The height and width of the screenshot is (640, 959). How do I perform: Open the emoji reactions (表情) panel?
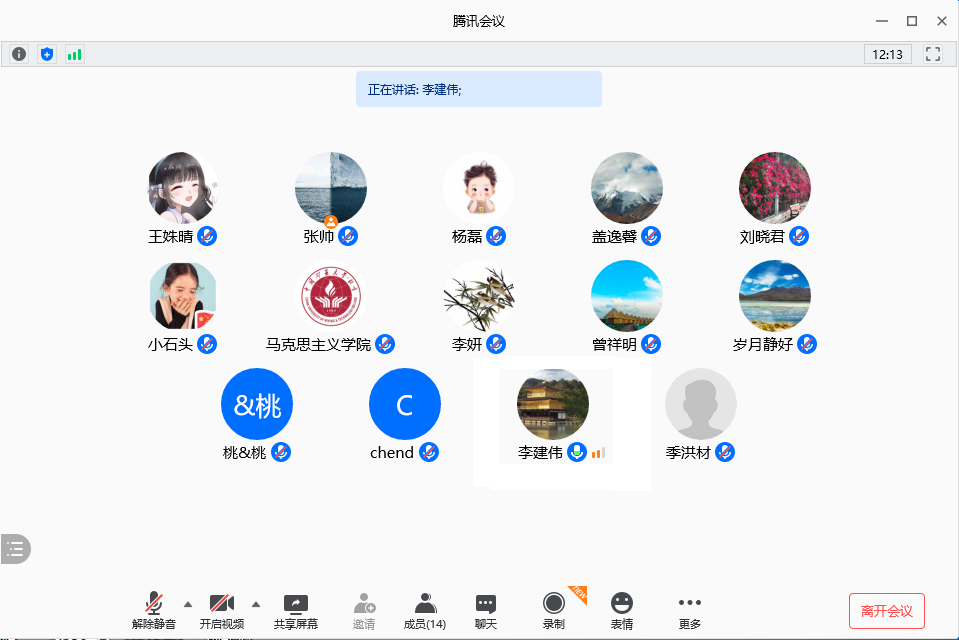pyautogui.click(x=621, y=610)
